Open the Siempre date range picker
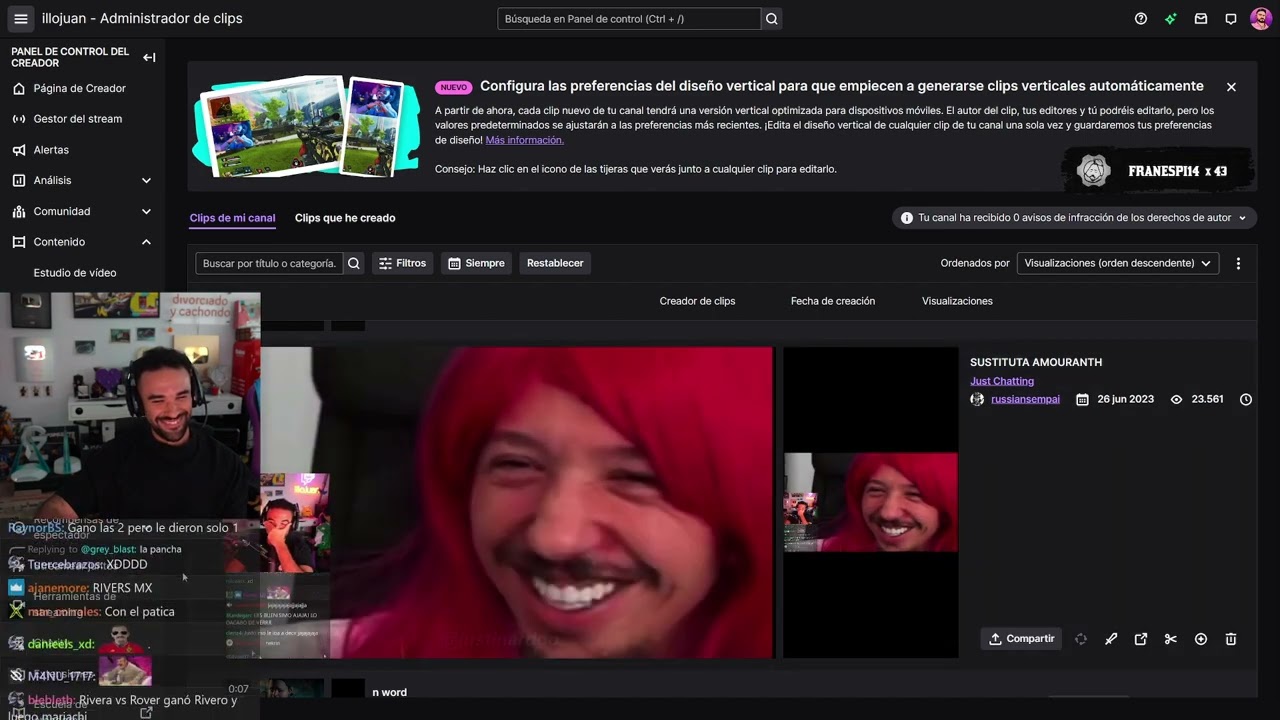1280x720 pixels. [x=476, y=263]
